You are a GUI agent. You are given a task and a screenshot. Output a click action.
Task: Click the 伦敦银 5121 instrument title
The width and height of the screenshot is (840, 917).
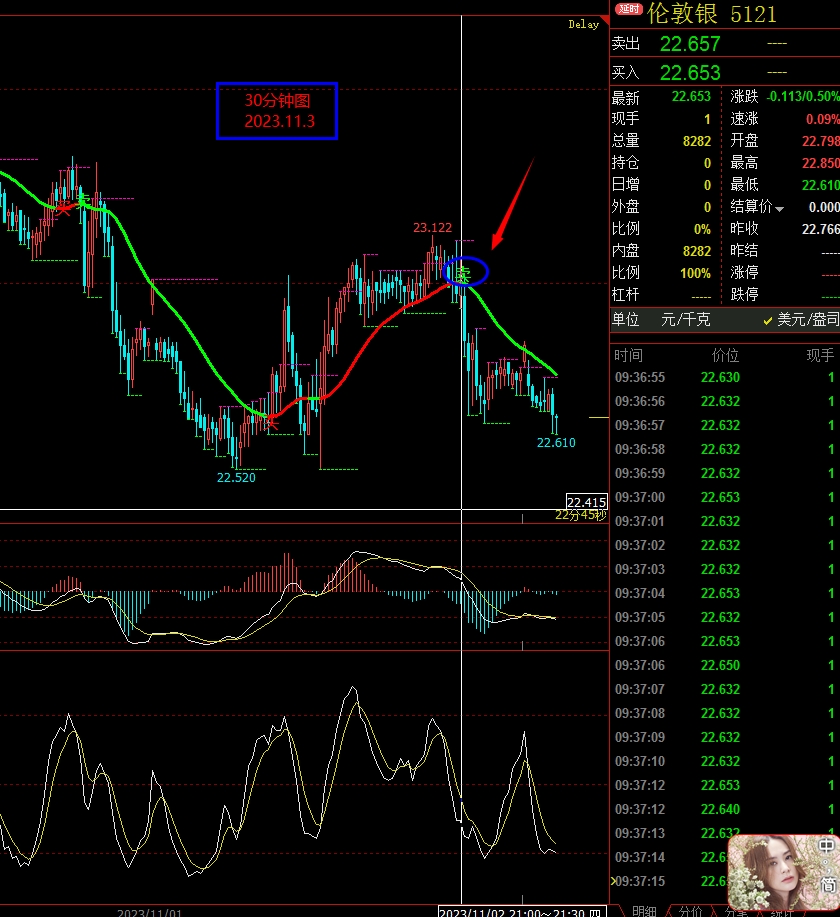pos(711,13)
